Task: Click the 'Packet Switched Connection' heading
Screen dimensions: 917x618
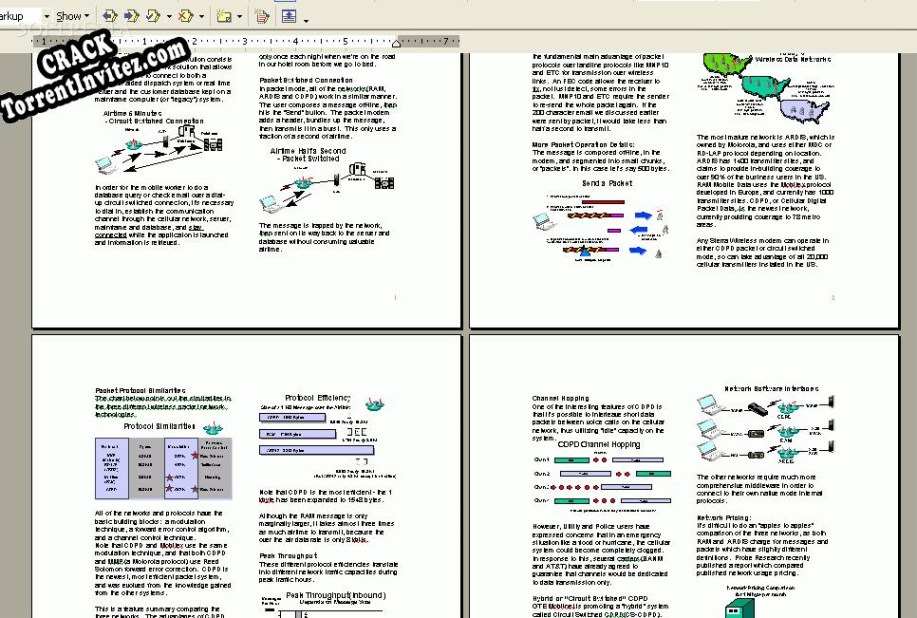Action: (x=306, y=80)
